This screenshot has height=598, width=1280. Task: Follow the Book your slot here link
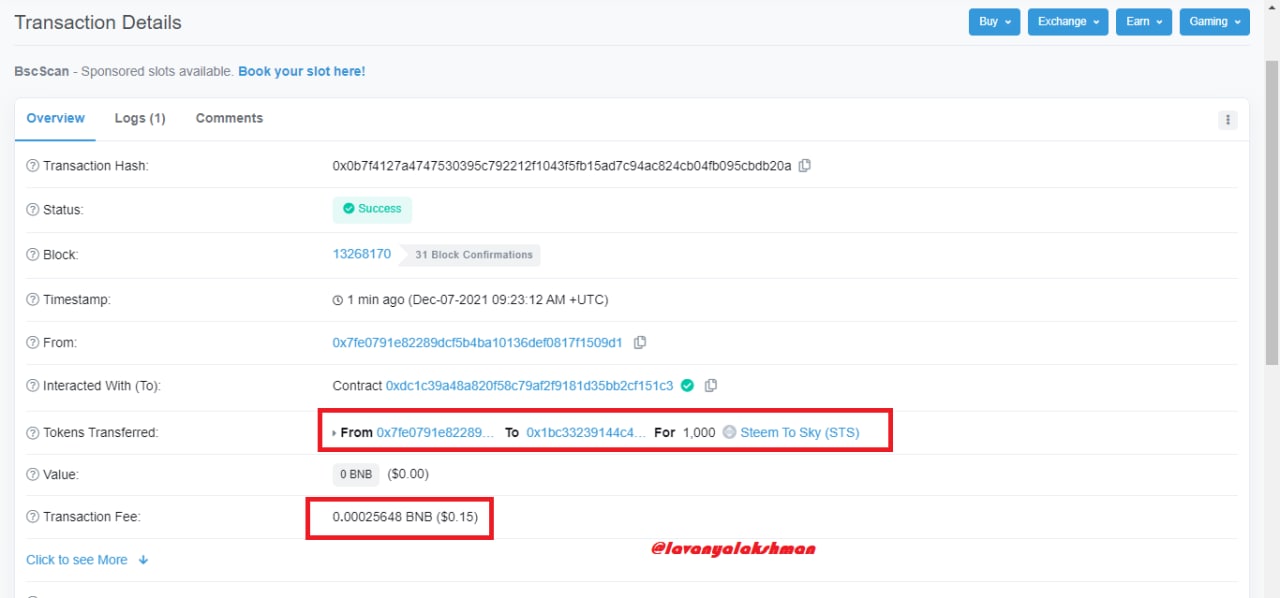tap(301, 72)
